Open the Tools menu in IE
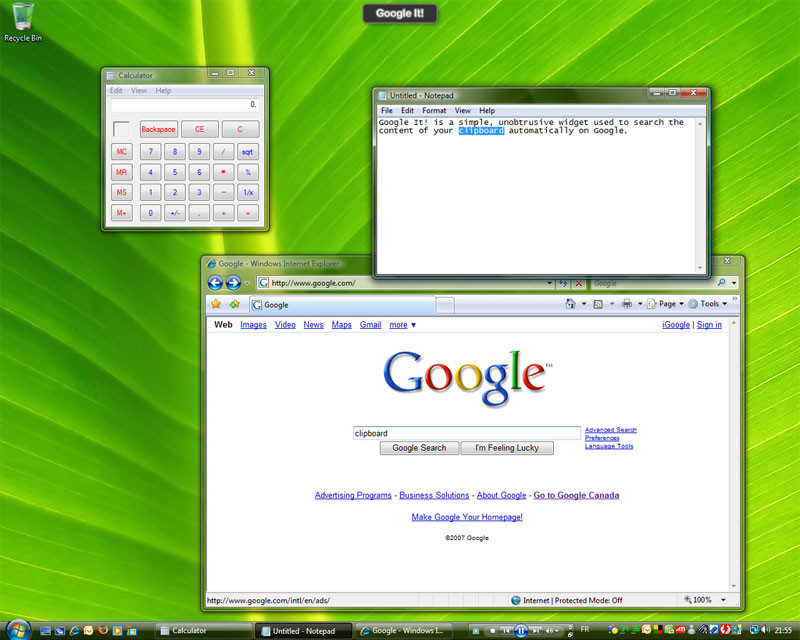 (x=708, y=304)
